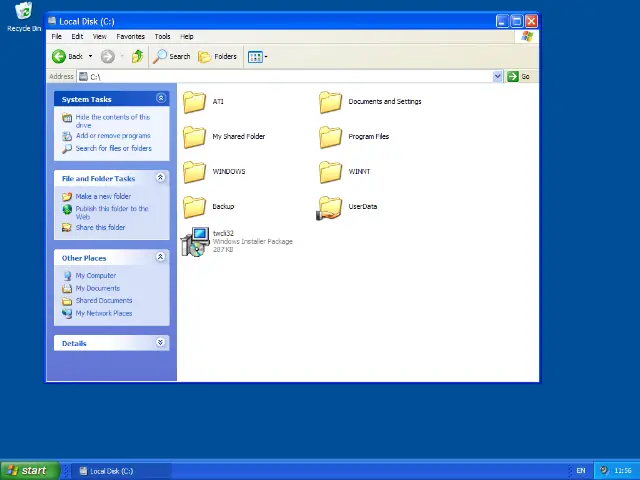
Task: Click the Windows flag logo in menu bar
Action: click(x=527, y=36)
